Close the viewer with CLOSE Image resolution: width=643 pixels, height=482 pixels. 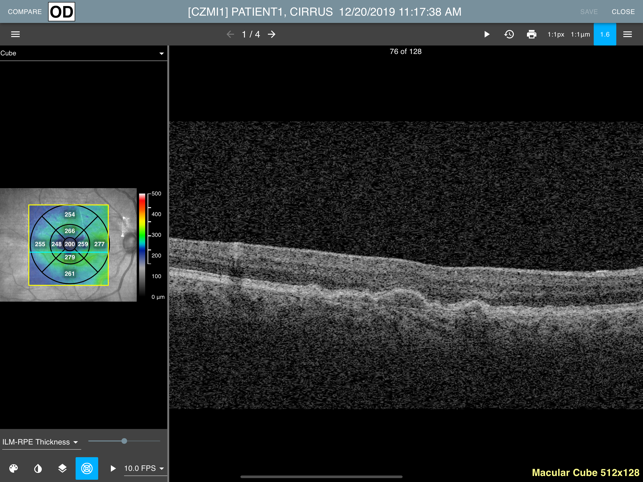623,12
